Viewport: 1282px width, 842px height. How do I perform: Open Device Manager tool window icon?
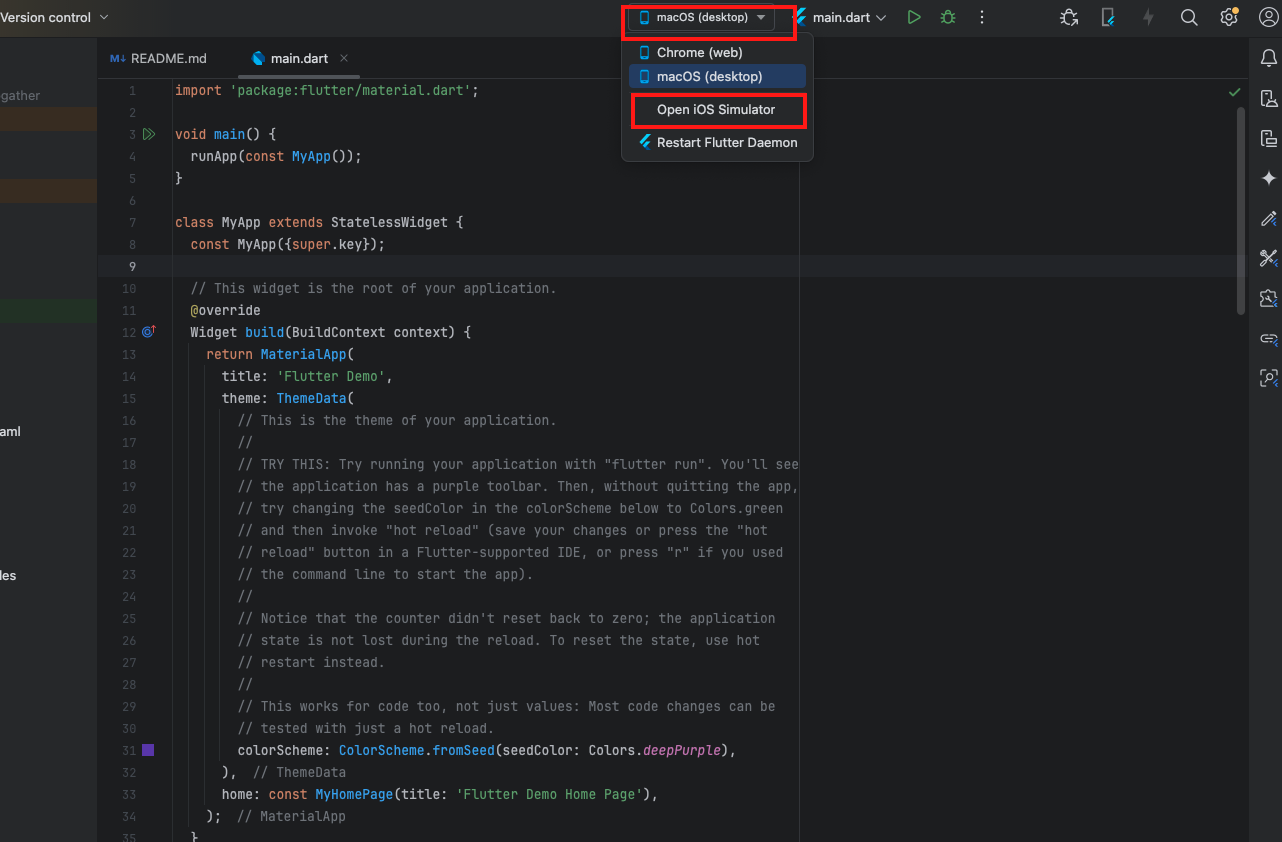(x=1269, y=98)
